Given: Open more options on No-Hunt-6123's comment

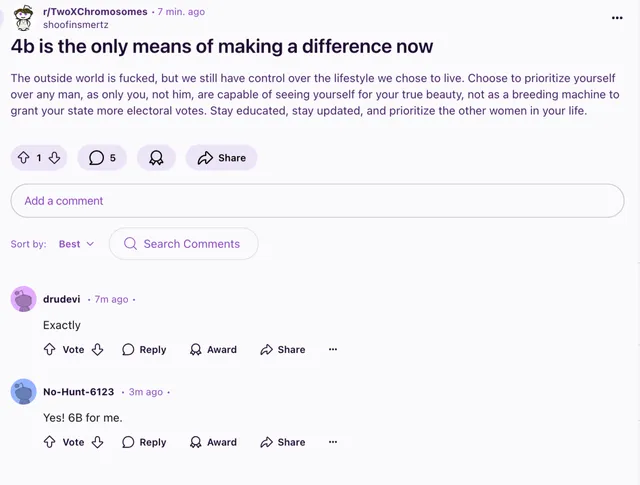Looking at the screenshot, I should coord(333,442).
